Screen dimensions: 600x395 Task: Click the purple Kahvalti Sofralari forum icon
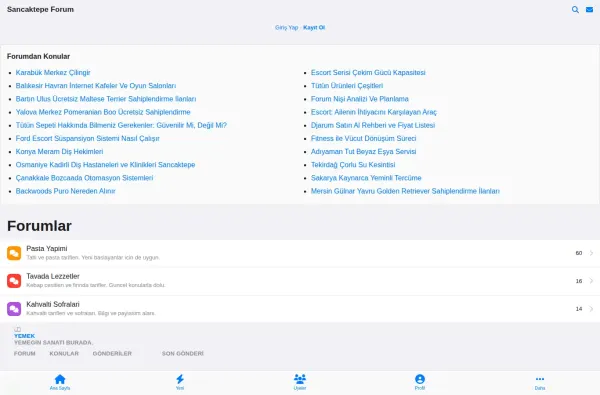(14, 309)
